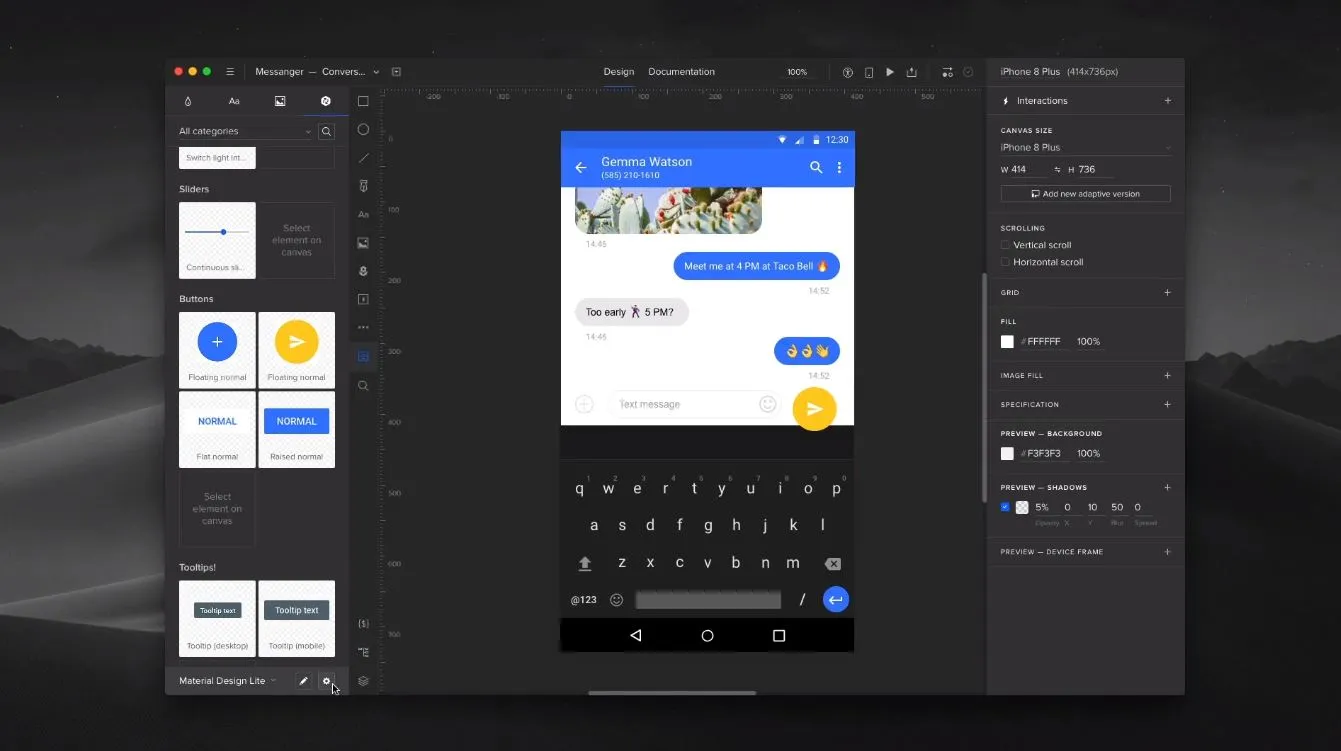Select the container tool in toolbar
The width and height of the screenshot is (1341, 751).
363,299
